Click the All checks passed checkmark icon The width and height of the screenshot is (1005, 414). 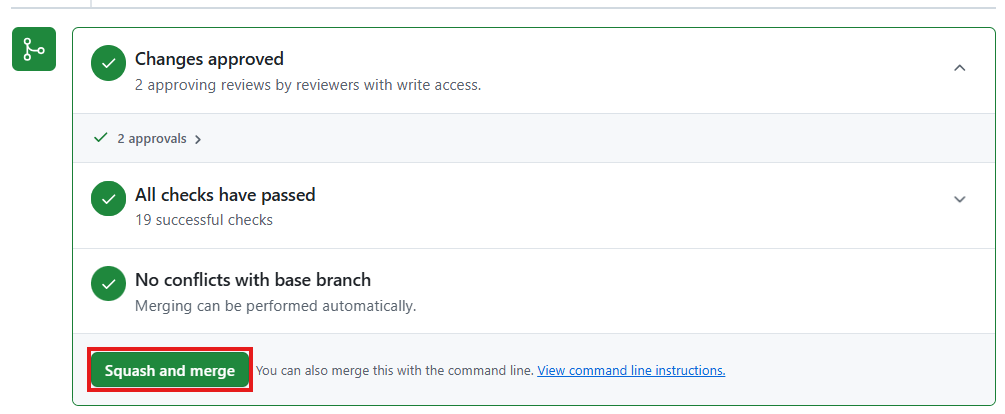click(108, 198)
